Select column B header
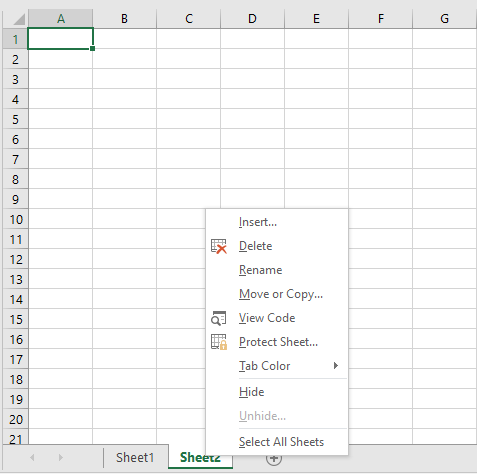 124,19
